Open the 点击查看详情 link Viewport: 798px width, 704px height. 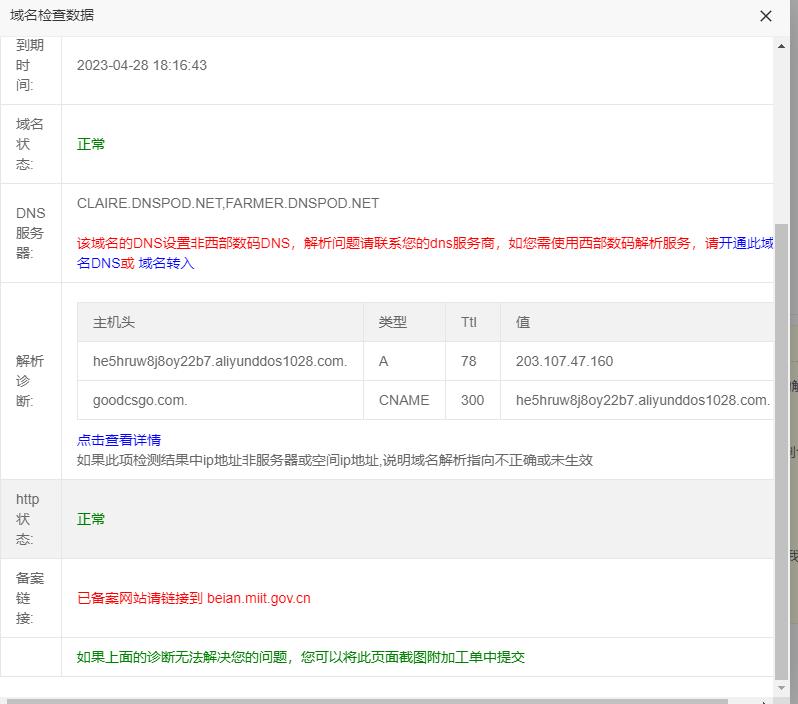tap(119, 440)
